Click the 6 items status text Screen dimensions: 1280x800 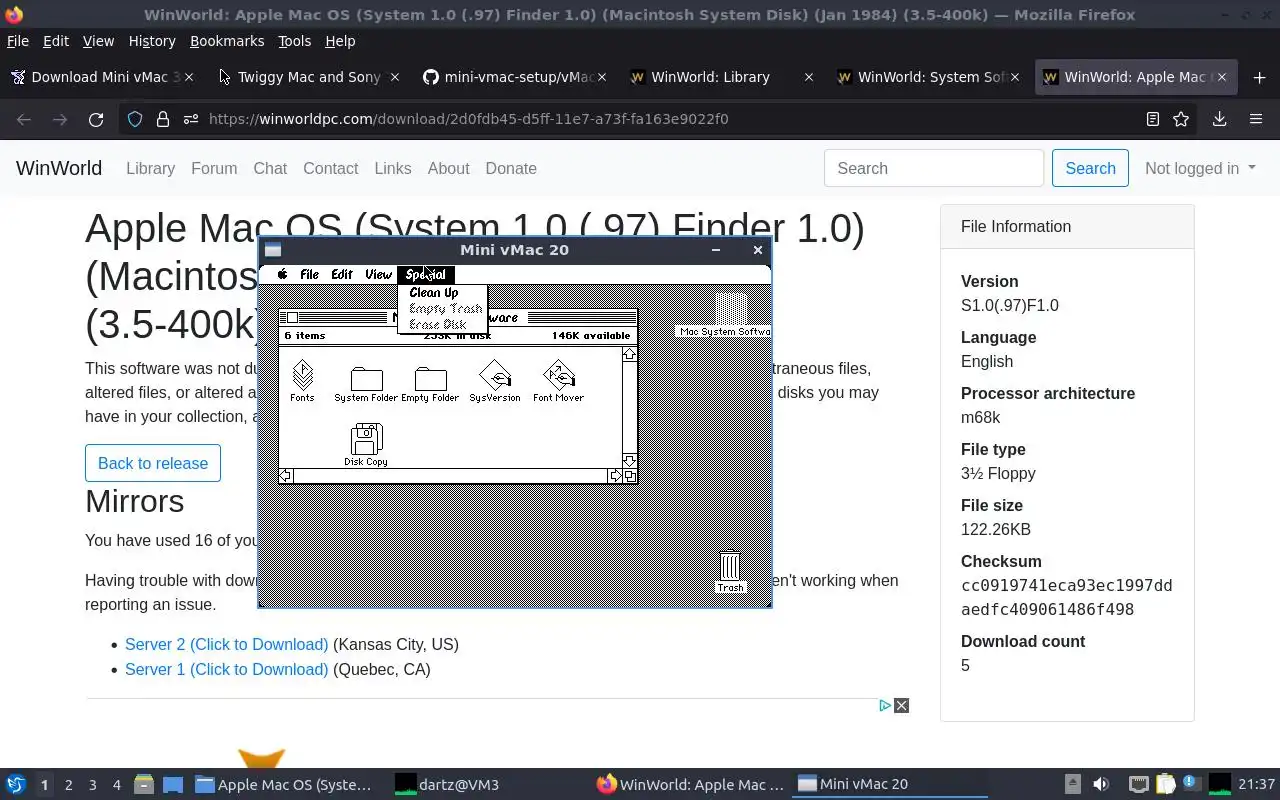[x=305, y=336]
